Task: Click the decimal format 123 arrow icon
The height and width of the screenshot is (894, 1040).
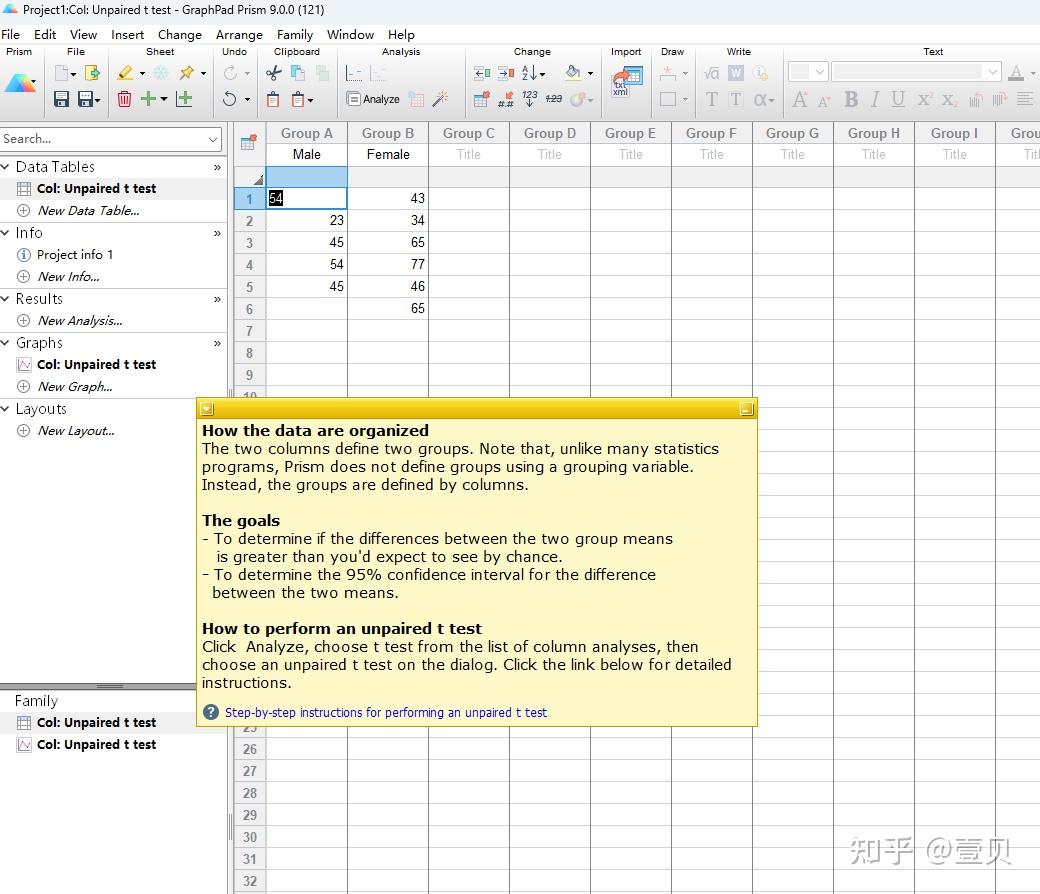Action: tap(529, 99)
